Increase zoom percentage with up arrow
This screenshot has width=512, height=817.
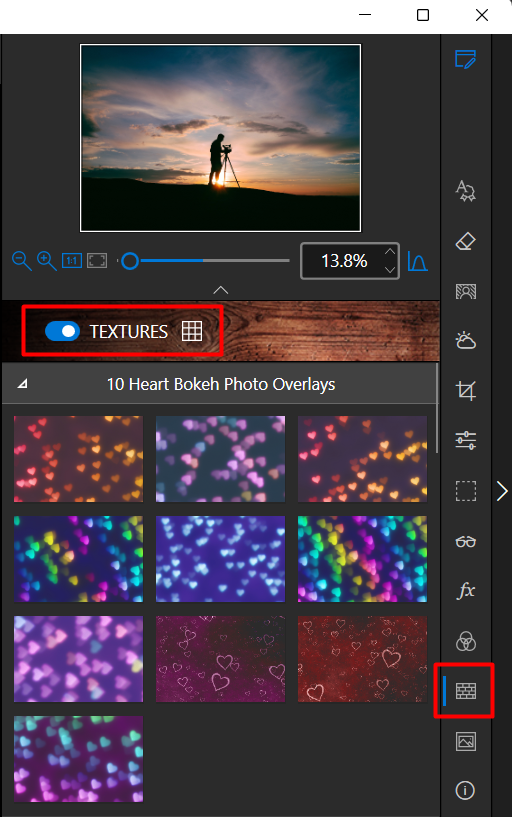click(x=390, y=252)
